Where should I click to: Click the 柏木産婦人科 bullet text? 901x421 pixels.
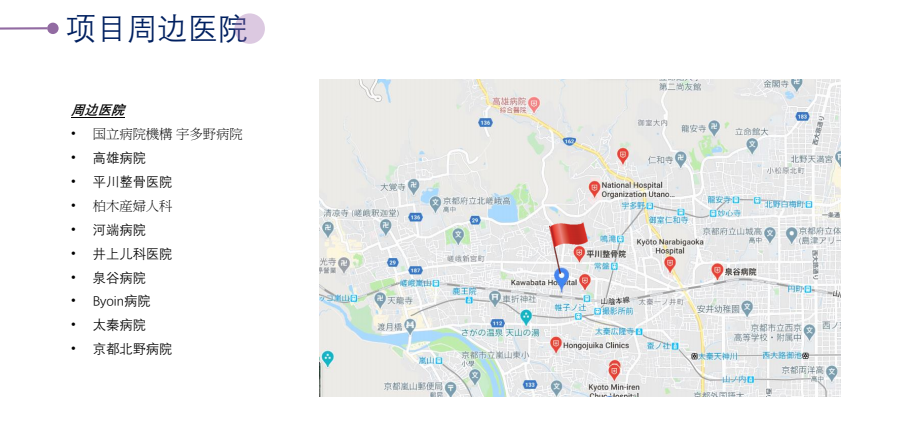132,206
